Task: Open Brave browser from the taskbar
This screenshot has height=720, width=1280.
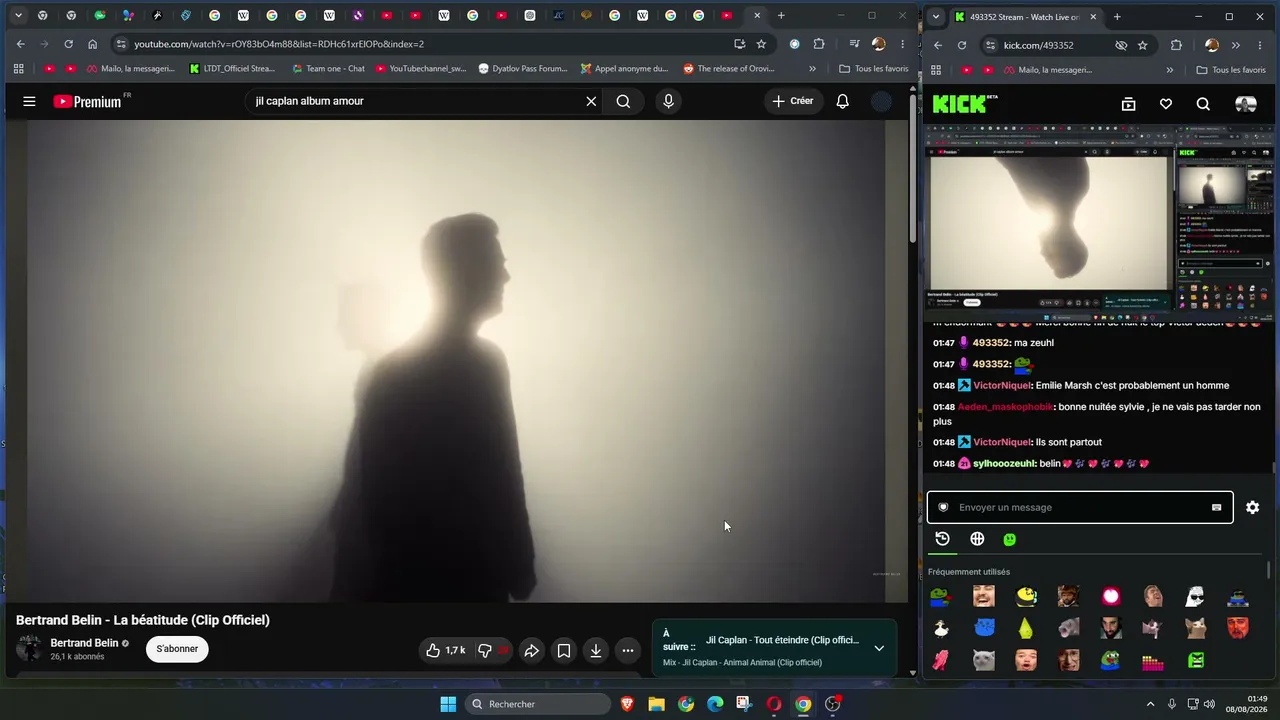Action: tap(627, 704)
